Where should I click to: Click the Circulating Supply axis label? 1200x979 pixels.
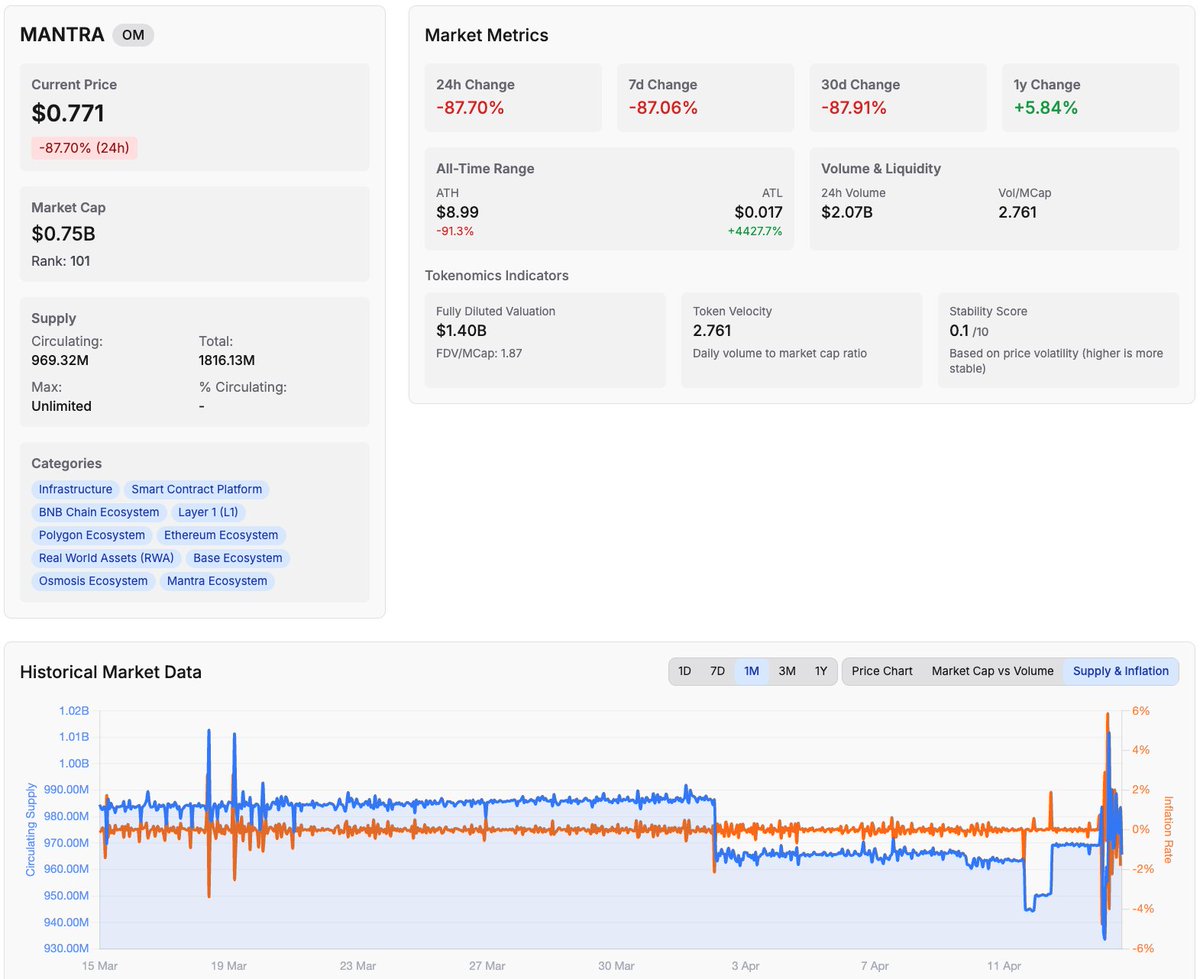point(30,830)
